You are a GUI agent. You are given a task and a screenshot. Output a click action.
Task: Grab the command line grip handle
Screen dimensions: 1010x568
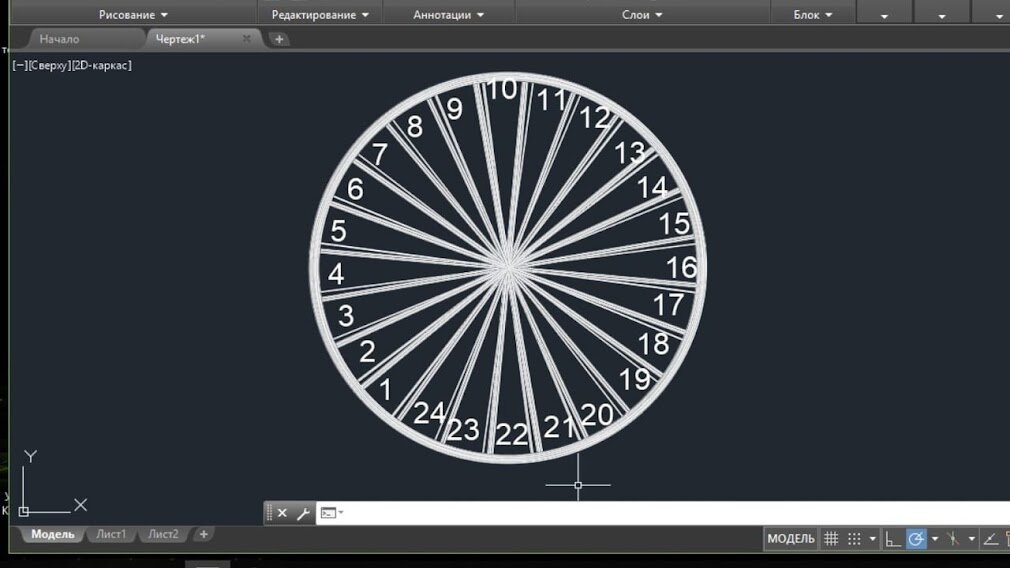(269, 513)
